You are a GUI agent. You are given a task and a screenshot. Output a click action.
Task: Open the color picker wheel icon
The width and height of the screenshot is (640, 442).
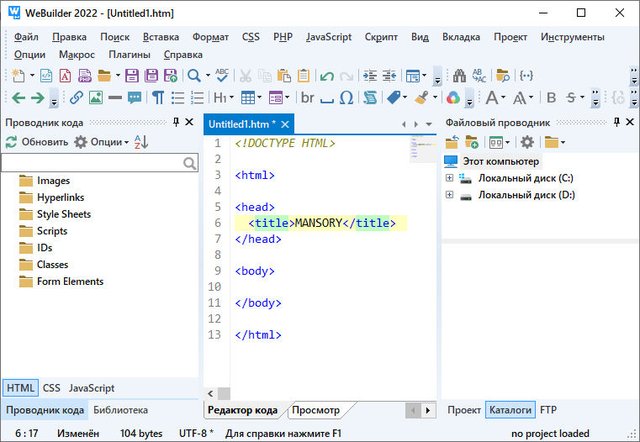pyautogui.click(x=454, y=98)
